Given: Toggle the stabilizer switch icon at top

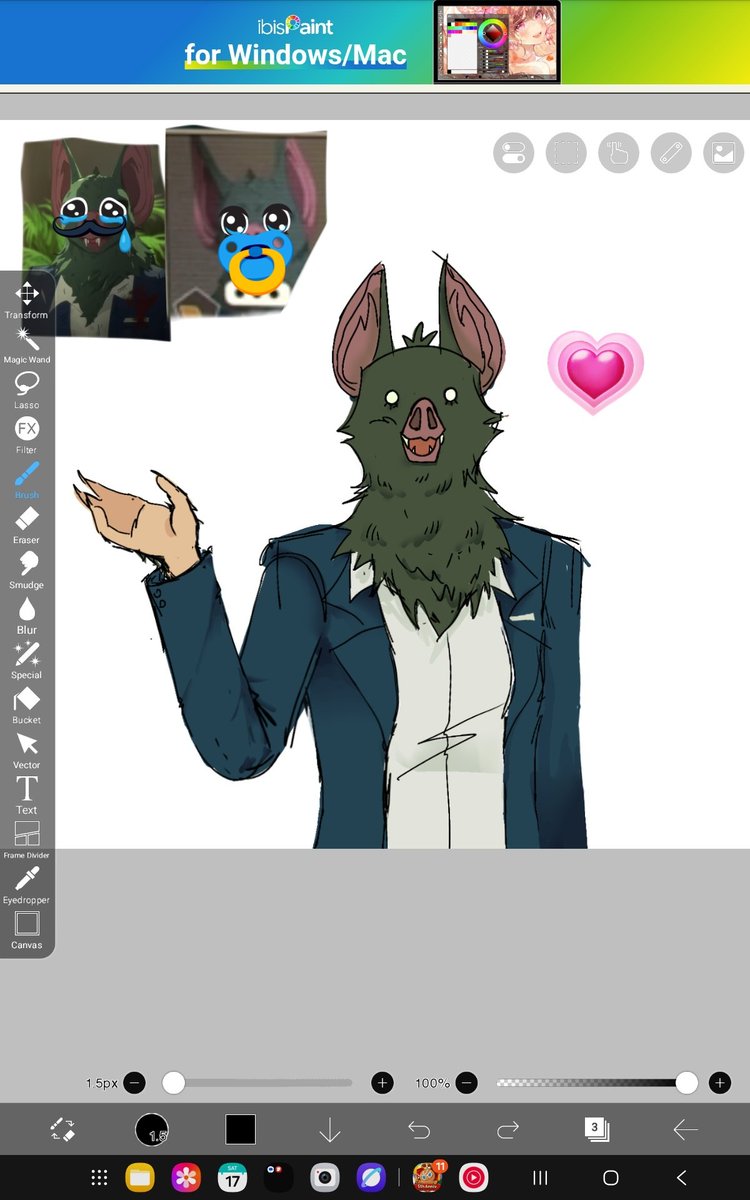Looking at the screenshot, I should point(514,153).
